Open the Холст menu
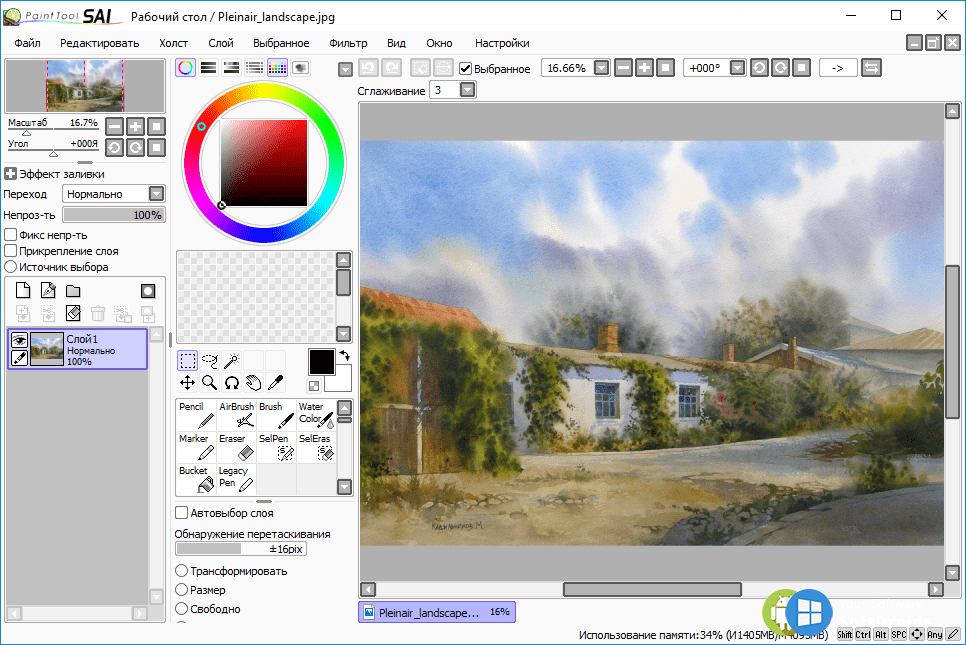 [x=173, y=43]
